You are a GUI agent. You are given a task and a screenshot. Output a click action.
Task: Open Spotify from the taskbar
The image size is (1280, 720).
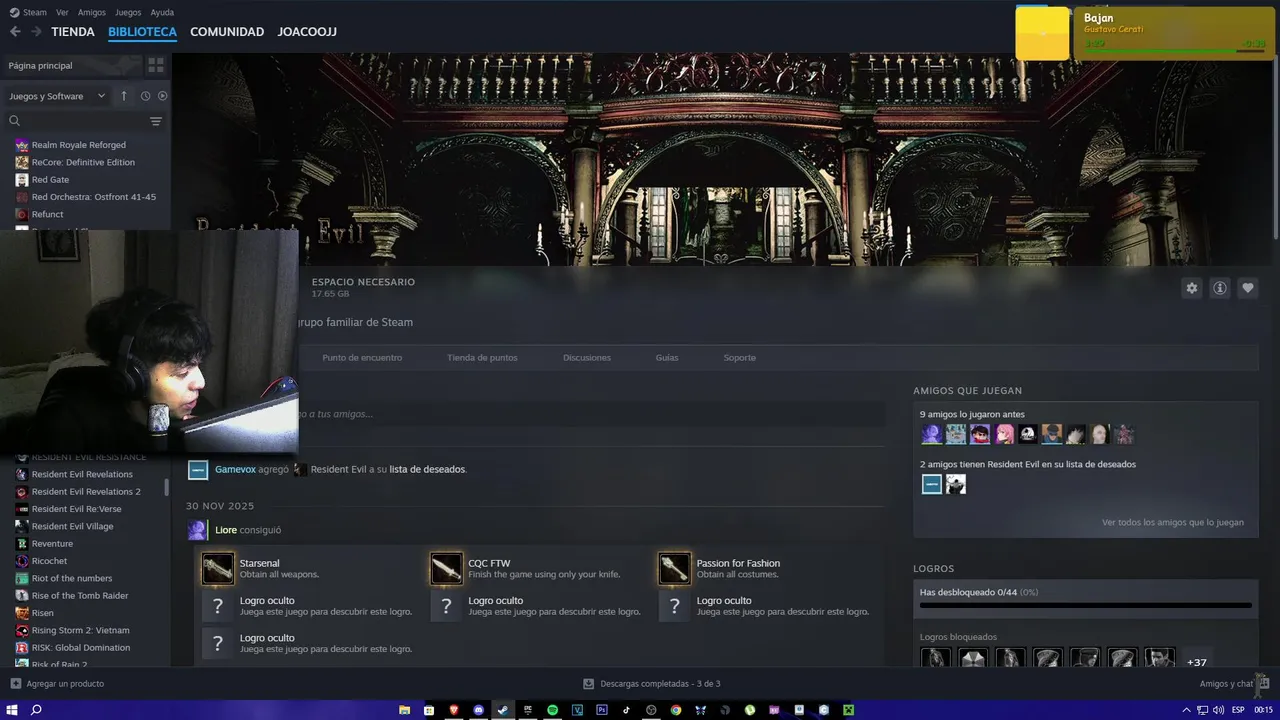(552, 710)
